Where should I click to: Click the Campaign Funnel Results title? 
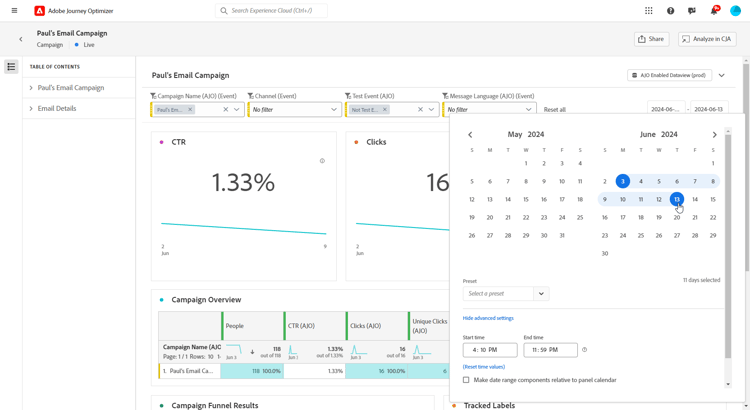215,405
